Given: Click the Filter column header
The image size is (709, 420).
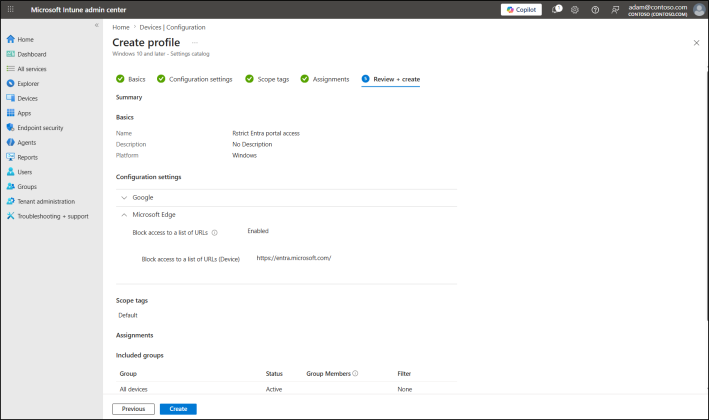Looking at the screenshot, I should pyautogui.click(x=404, y=373).
